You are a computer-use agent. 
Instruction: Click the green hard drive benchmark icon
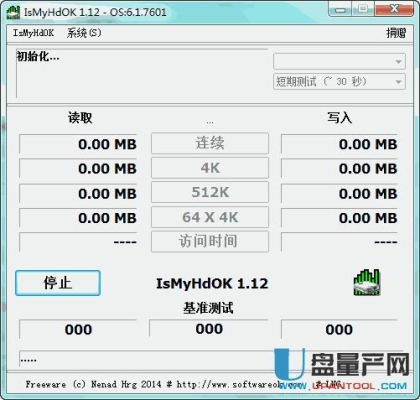(367, 283)
